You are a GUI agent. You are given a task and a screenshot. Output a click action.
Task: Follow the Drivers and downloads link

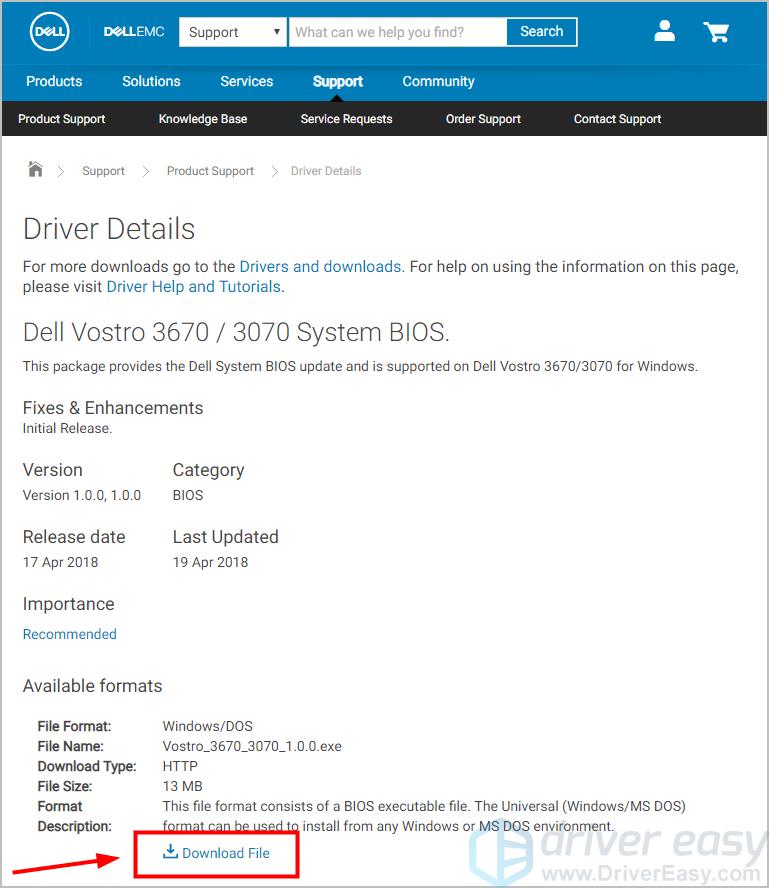pos(322,266)
